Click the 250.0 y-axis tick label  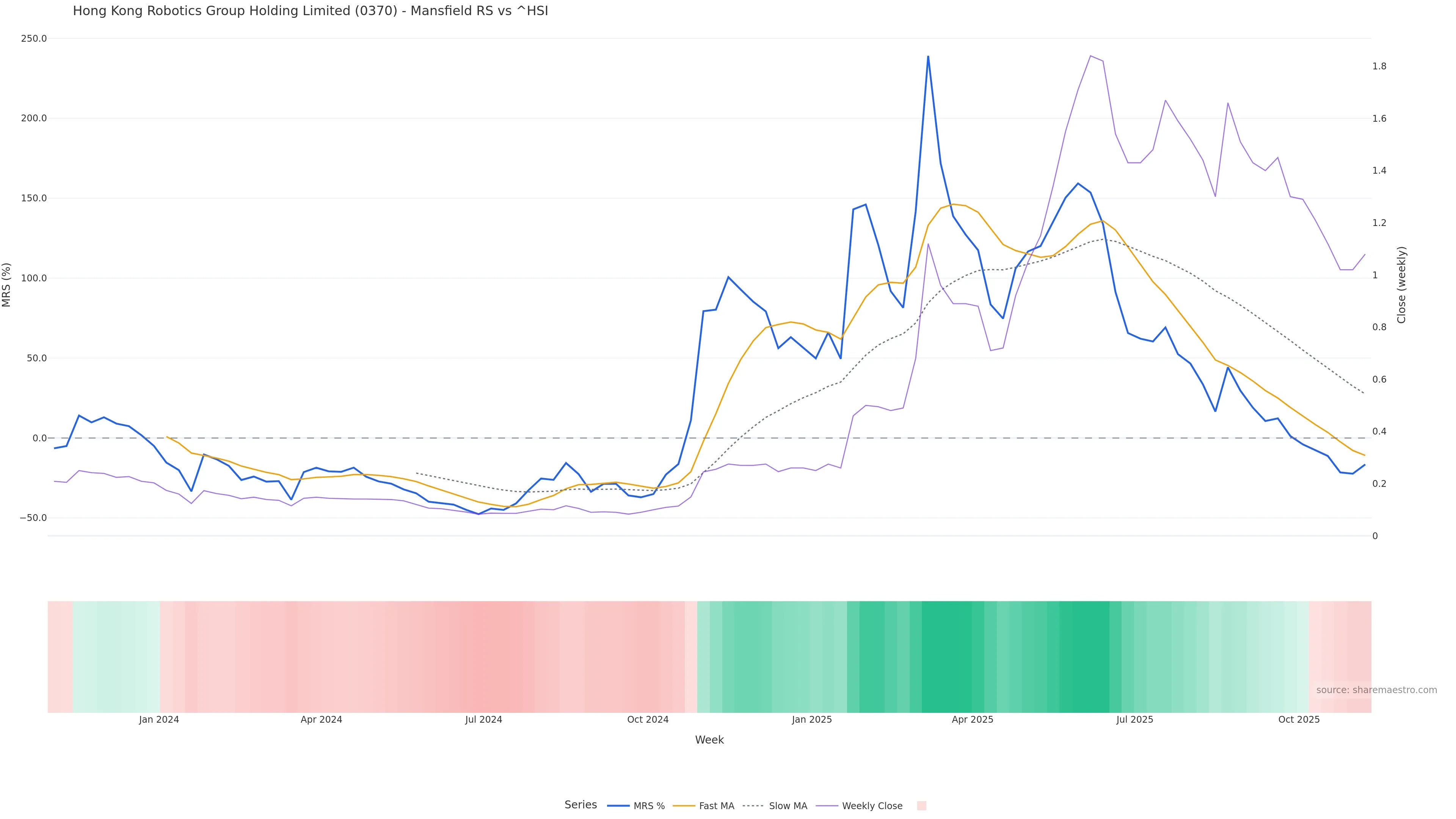point(33,38)
